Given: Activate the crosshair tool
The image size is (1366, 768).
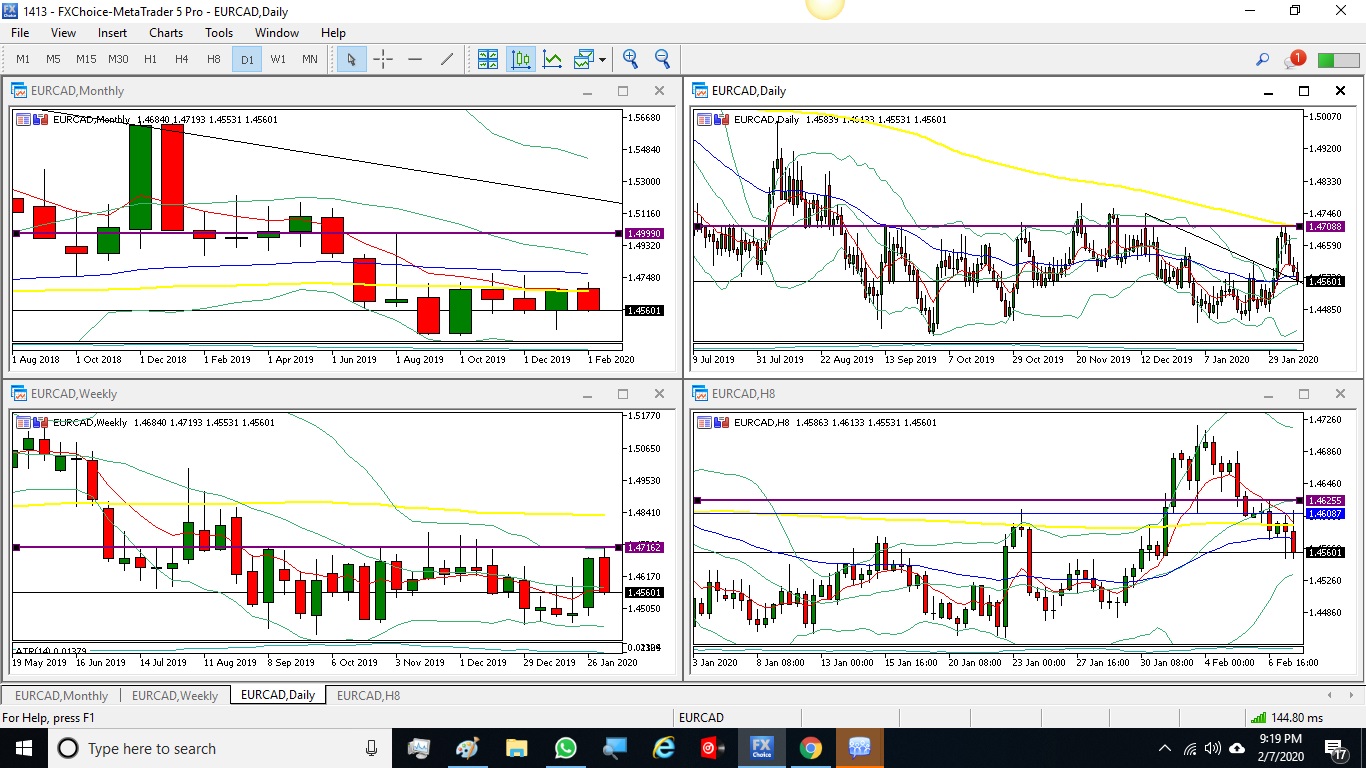Looking at the screenshot, I should click(383, 59).
